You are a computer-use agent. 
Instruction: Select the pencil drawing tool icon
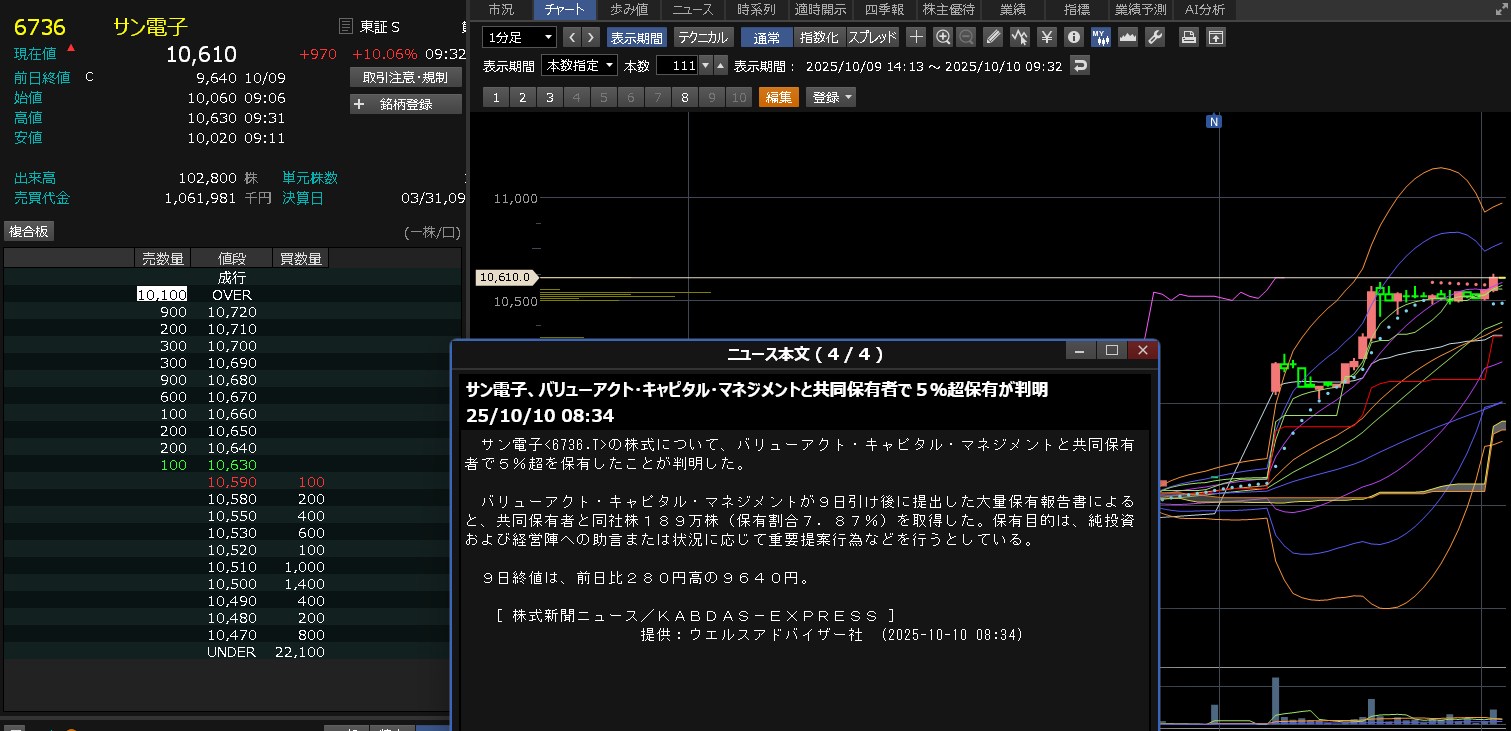pyautogui.click(x=993, y=38)
